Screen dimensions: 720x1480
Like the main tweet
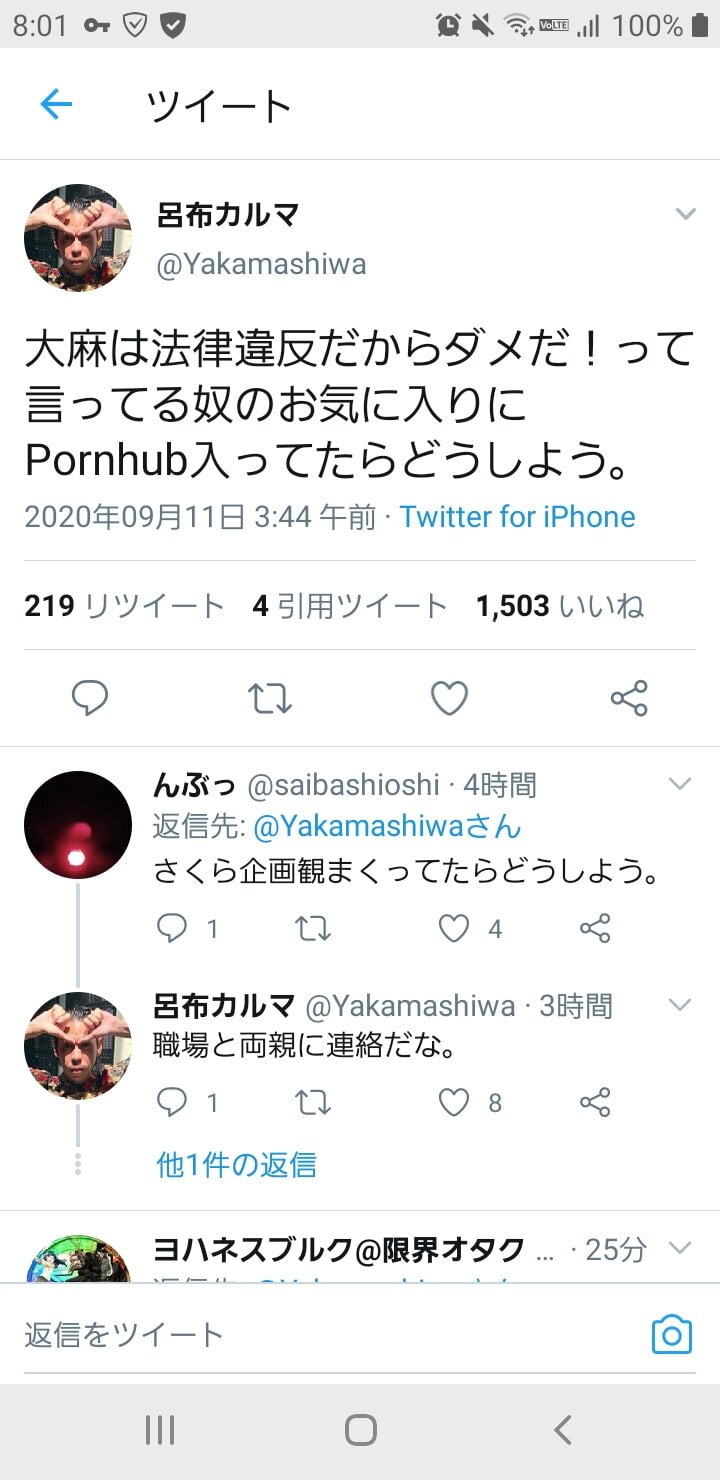click(449, 698)
